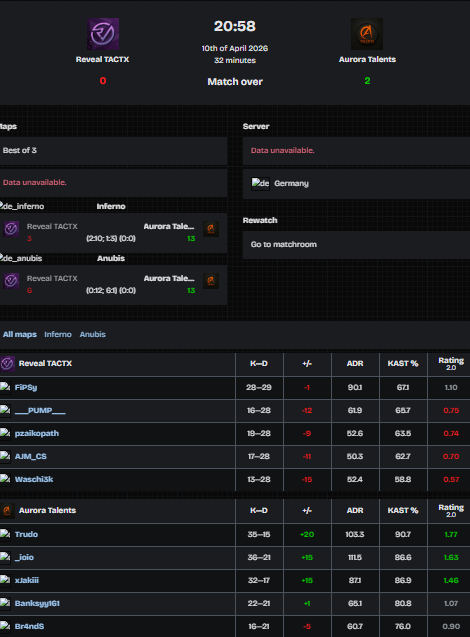
Task: Click the Best of 3 label
Action: pos(19,150)
